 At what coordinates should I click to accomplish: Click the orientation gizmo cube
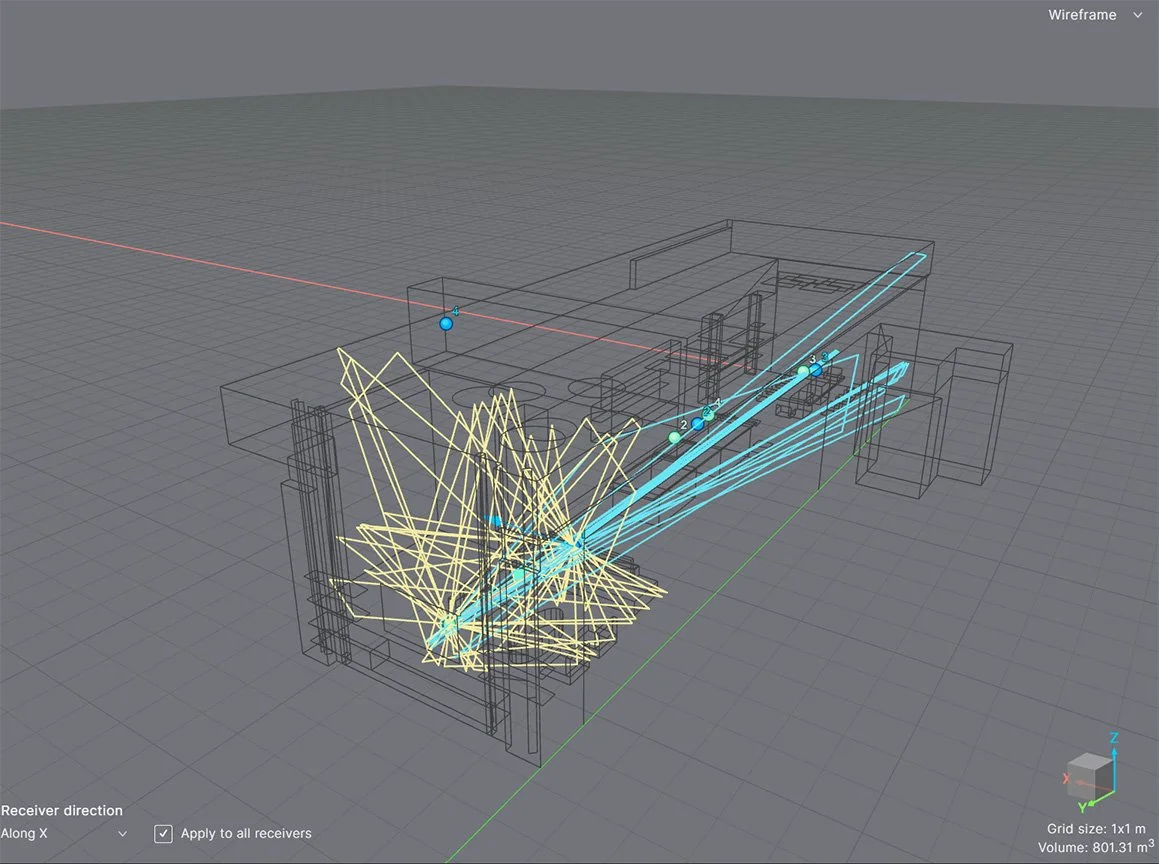point(1089,774)
